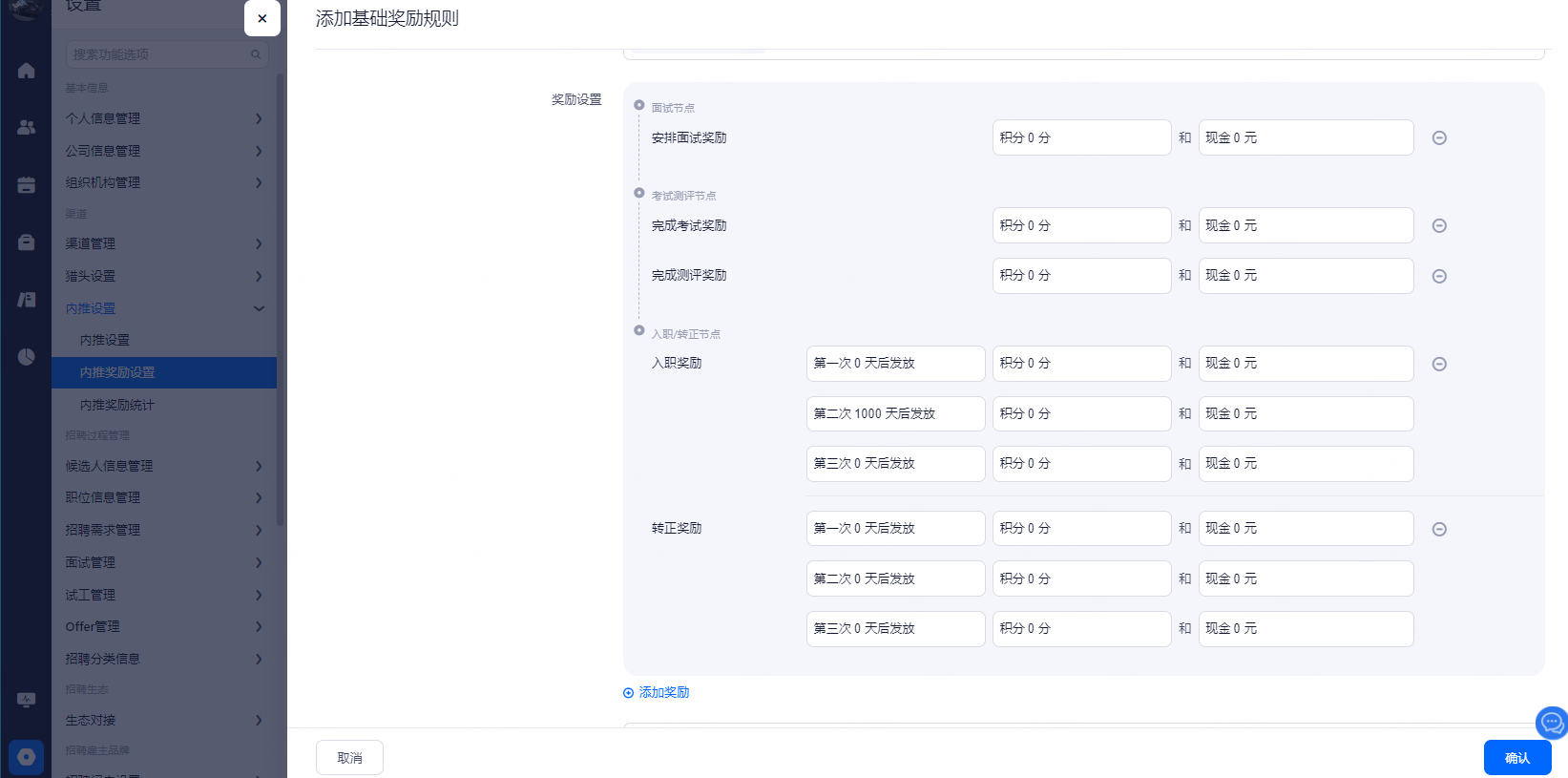Viewport: 1568px width, 778px height.
Task: Open the calendar icon in left rail
Action: tap(26, 184)
